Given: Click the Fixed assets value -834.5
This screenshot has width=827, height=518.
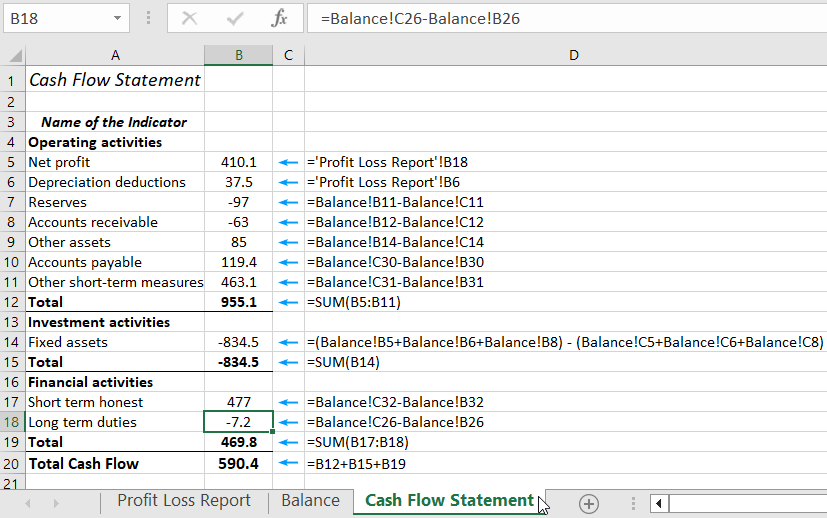Looking at the screenshot, I should click(x=238, y=342).
